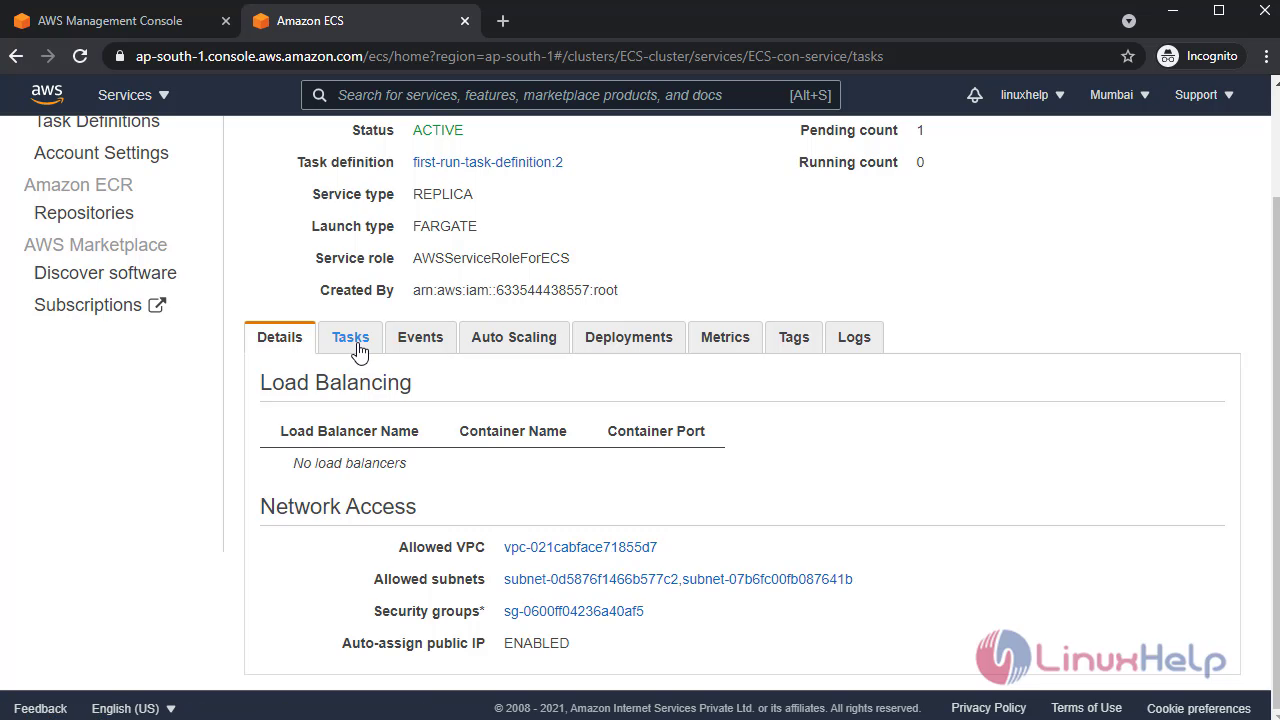Switch to the Deployments tab
This screenshot has height=720, width=1280.
click(629, 337)
